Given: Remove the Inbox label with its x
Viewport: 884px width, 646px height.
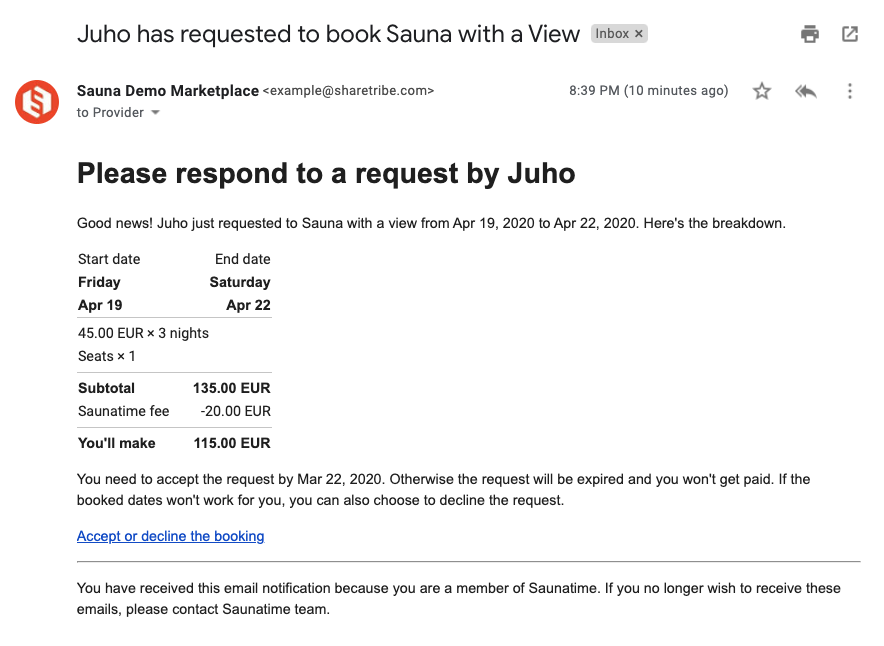Looking at the screenshot, I should [x=640, y=34].
